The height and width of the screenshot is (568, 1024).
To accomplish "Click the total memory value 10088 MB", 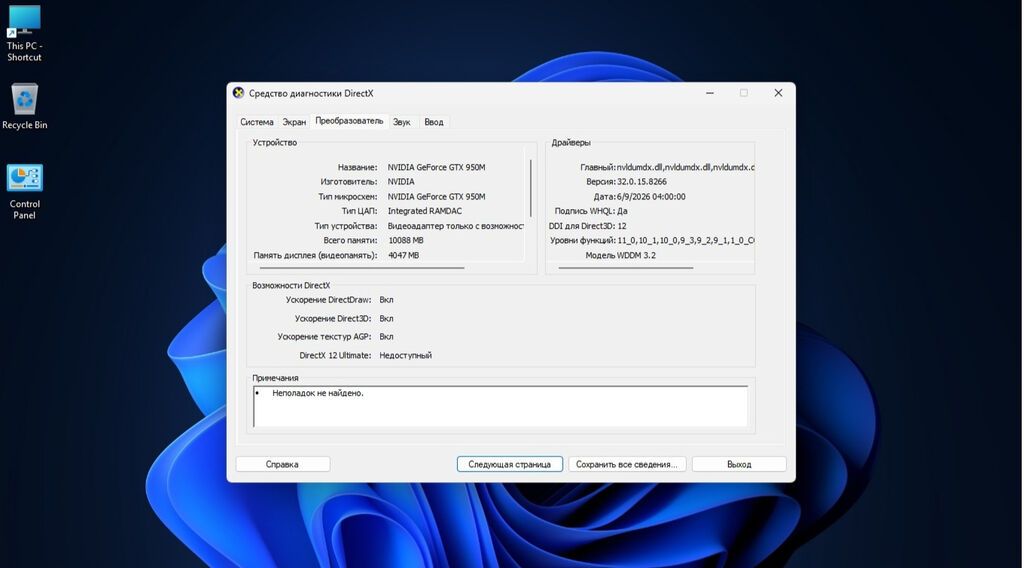I will pos(406,240).
